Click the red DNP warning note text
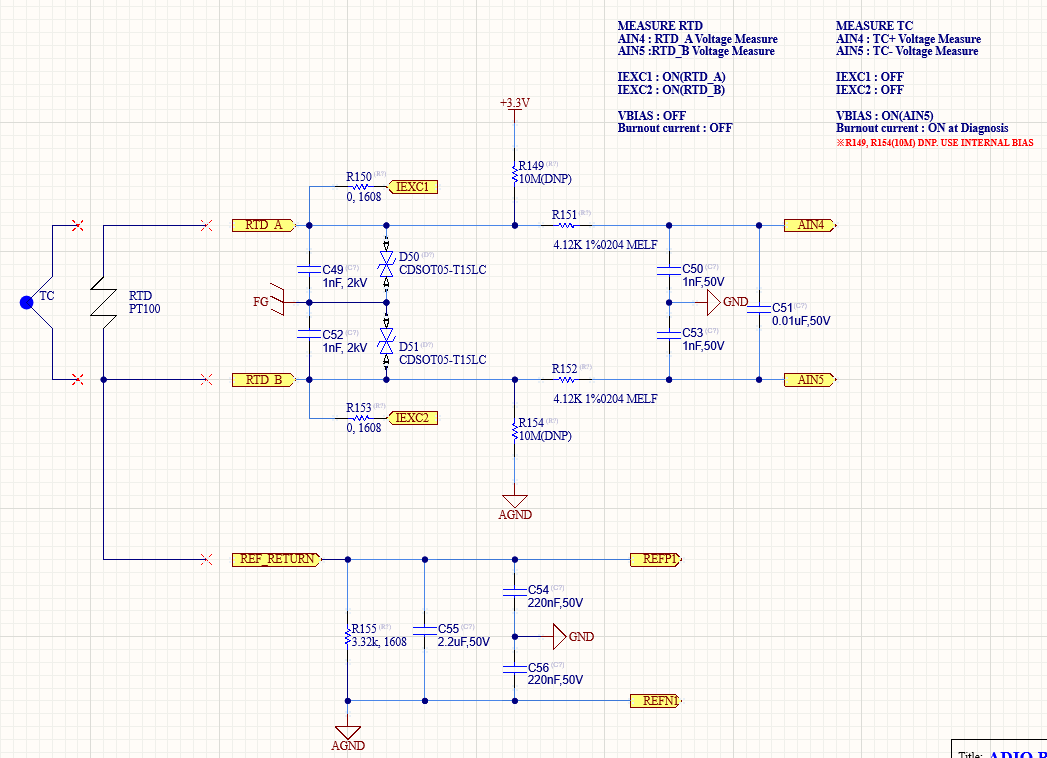This screenshot has width=1047, height=758. click(x=935, y=142)
